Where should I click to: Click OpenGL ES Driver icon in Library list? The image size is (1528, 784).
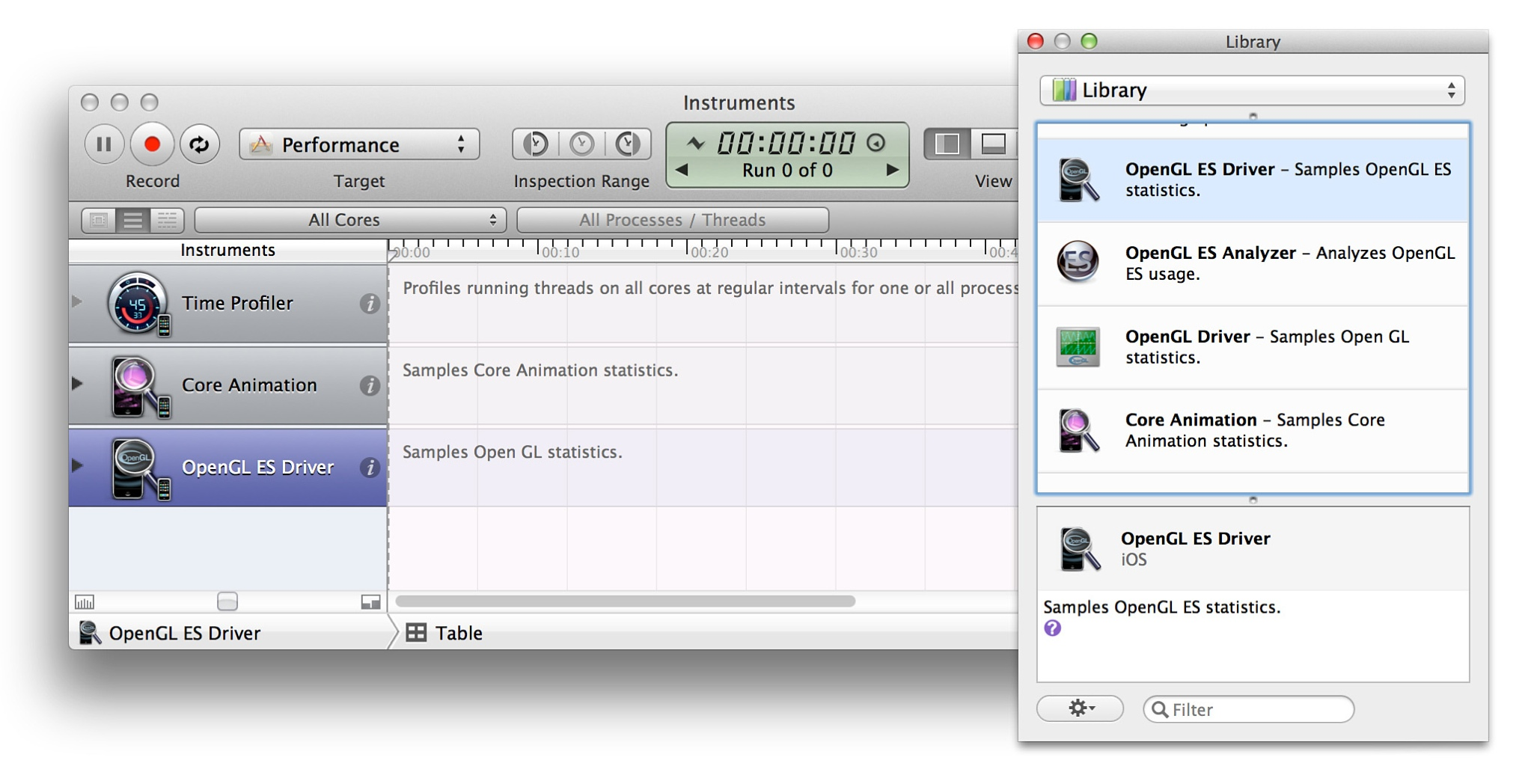[x=1078, y=180]
